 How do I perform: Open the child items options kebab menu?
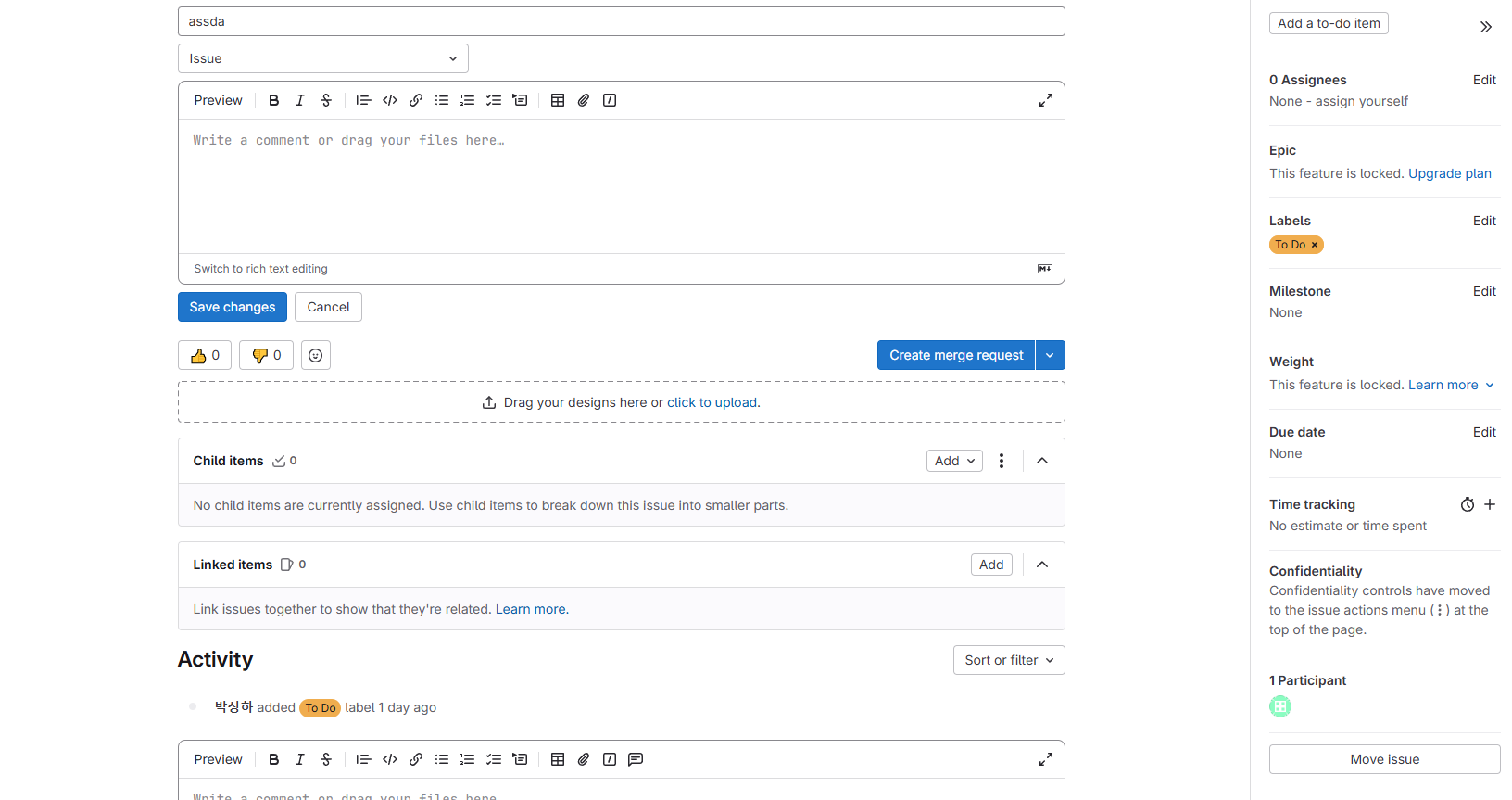(1002, 461)
